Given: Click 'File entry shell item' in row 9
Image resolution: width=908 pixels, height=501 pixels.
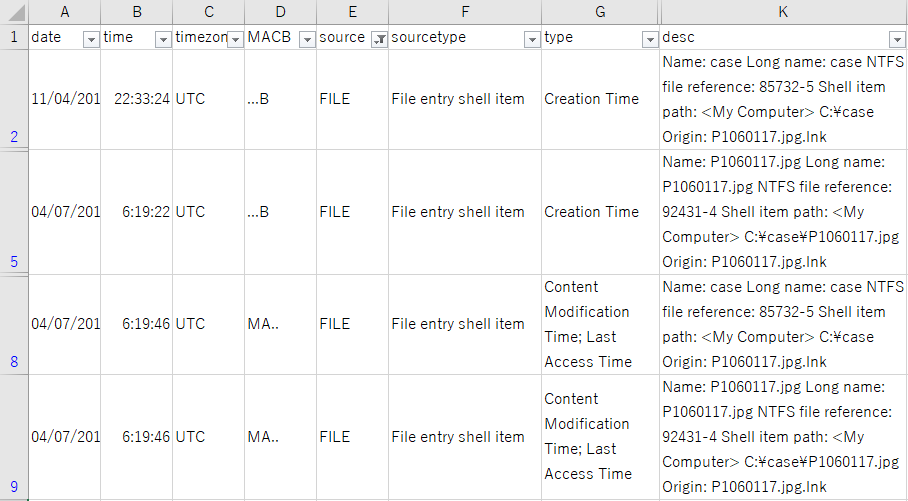Looking at the screenshot, I should click(x=465, y=437).
